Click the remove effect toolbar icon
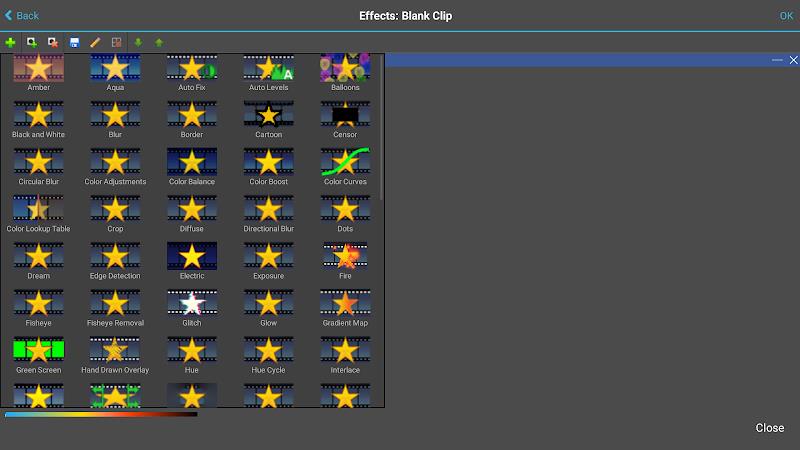Image resolution: width=800 pixels, height=450 pixels. pyautogui.click(x=53, y=42)
